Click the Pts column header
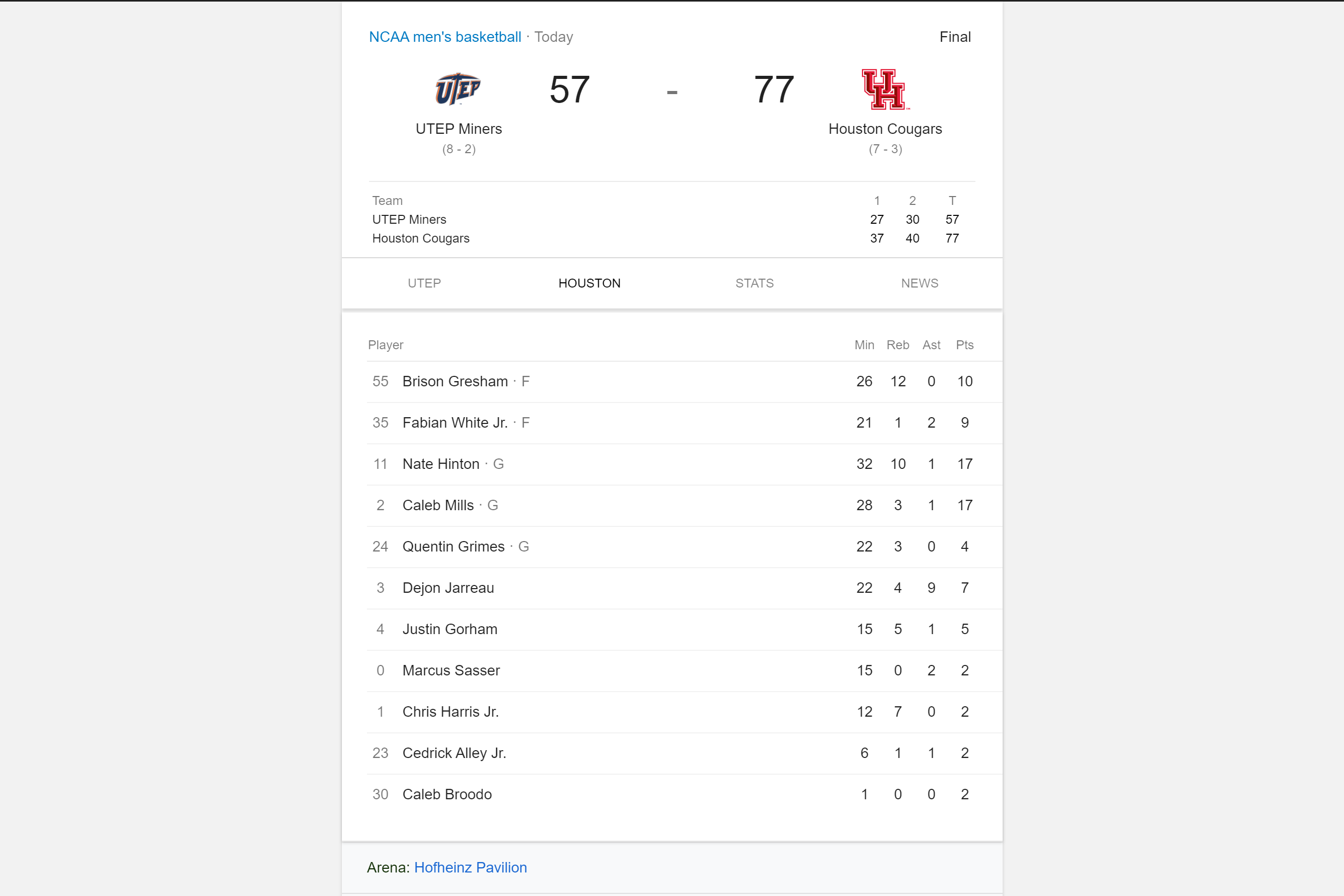The height and width of the screenshot is (896, 1344). (x=964, y=345)
